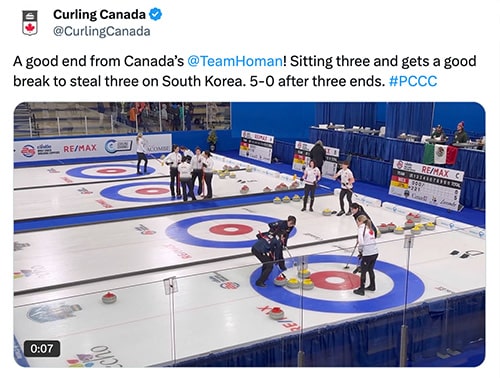The height and width of the screenshot is (378, 500).
Task: Open the Curling Canada profile avatar
Action: 30,22
